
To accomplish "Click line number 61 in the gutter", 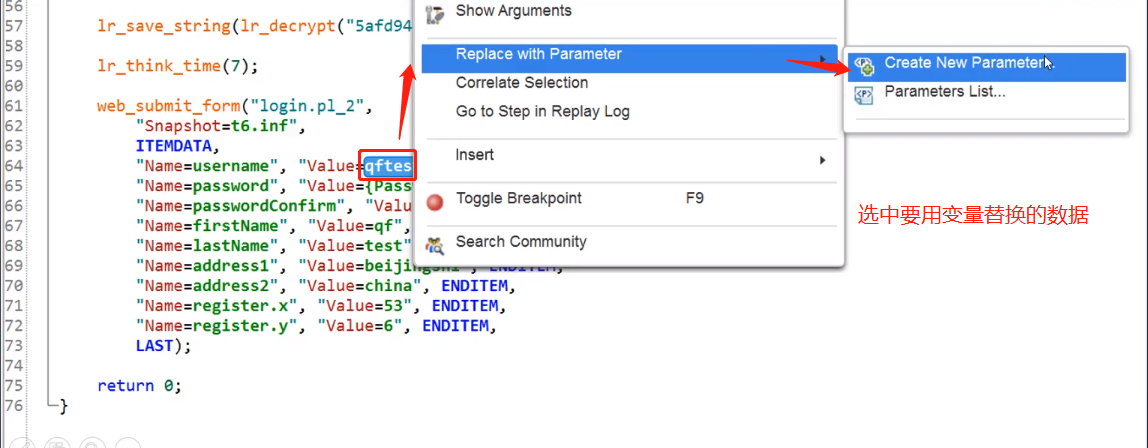I will 14,106.
